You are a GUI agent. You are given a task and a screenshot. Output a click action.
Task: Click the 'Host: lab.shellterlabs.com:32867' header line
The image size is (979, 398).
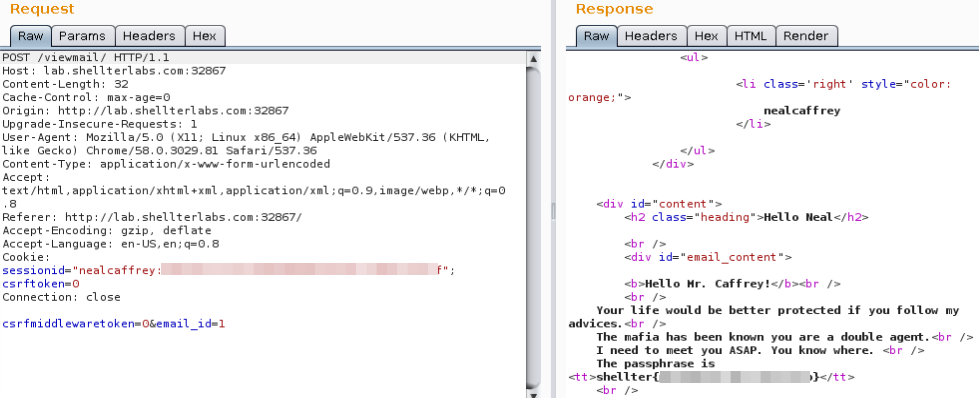114,71
